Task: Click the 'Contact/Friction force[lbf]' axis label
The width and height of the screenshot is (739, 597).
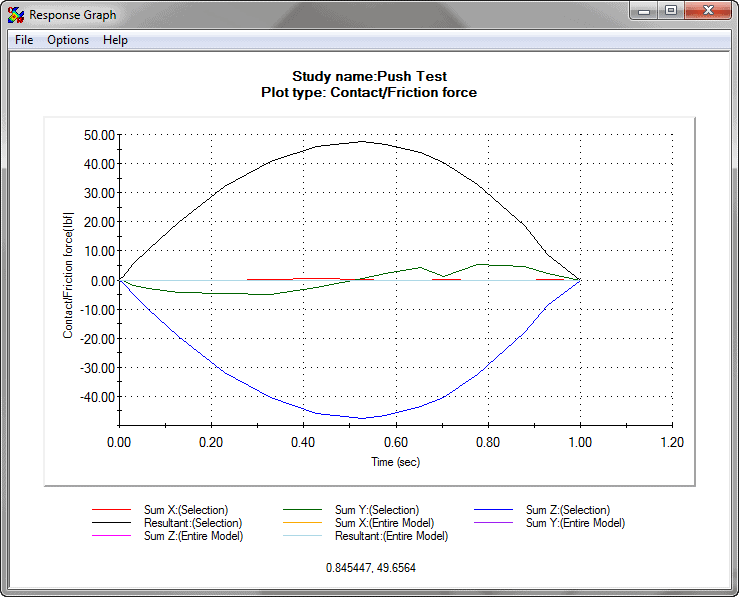Action: pyautogui.click(x=68, y=275)
